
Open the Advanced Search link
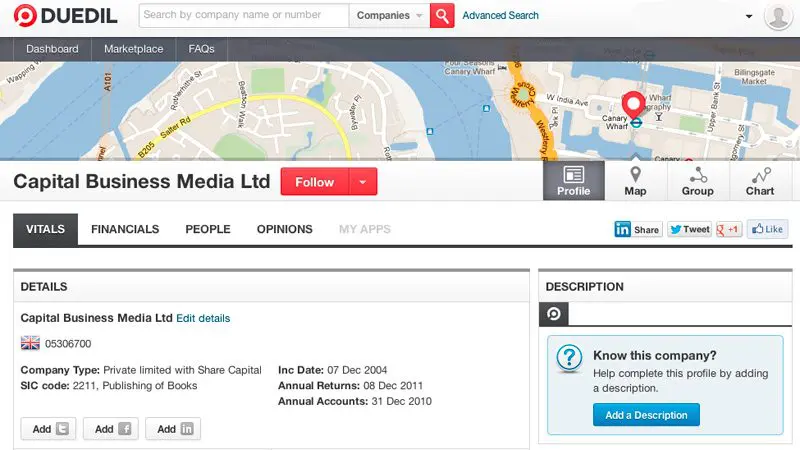pyautogui.click(x=500, y=16)
